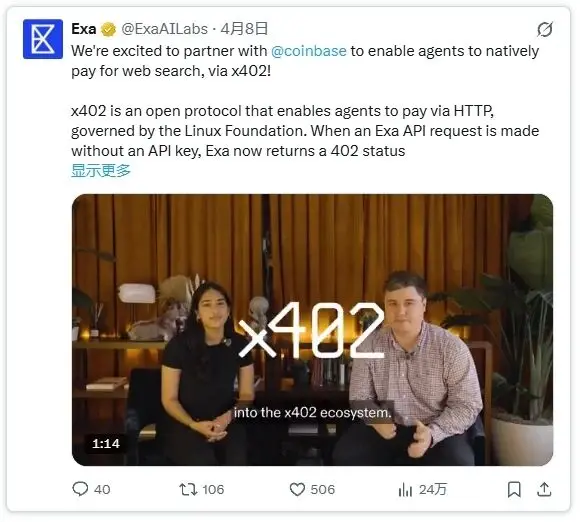This screenshot has width=580, height=522.
Task: Click the 1:14 video duration badge
Action: pyautogui.click(x=106, y=443)
